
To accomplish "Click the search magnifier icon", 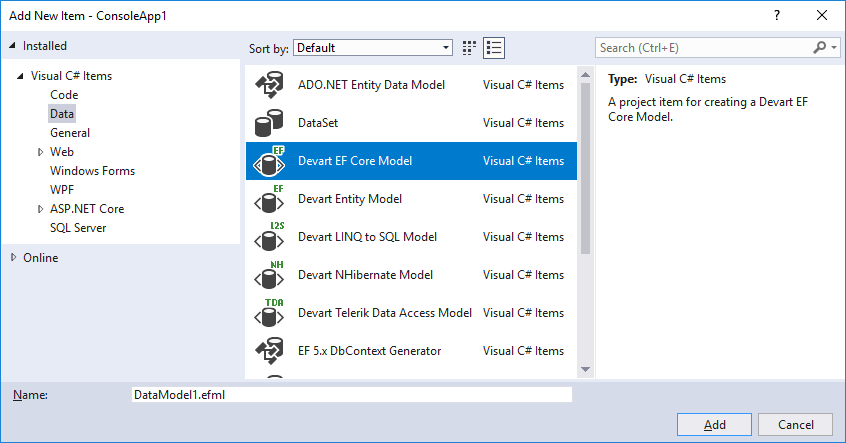I will click(819, 47).
